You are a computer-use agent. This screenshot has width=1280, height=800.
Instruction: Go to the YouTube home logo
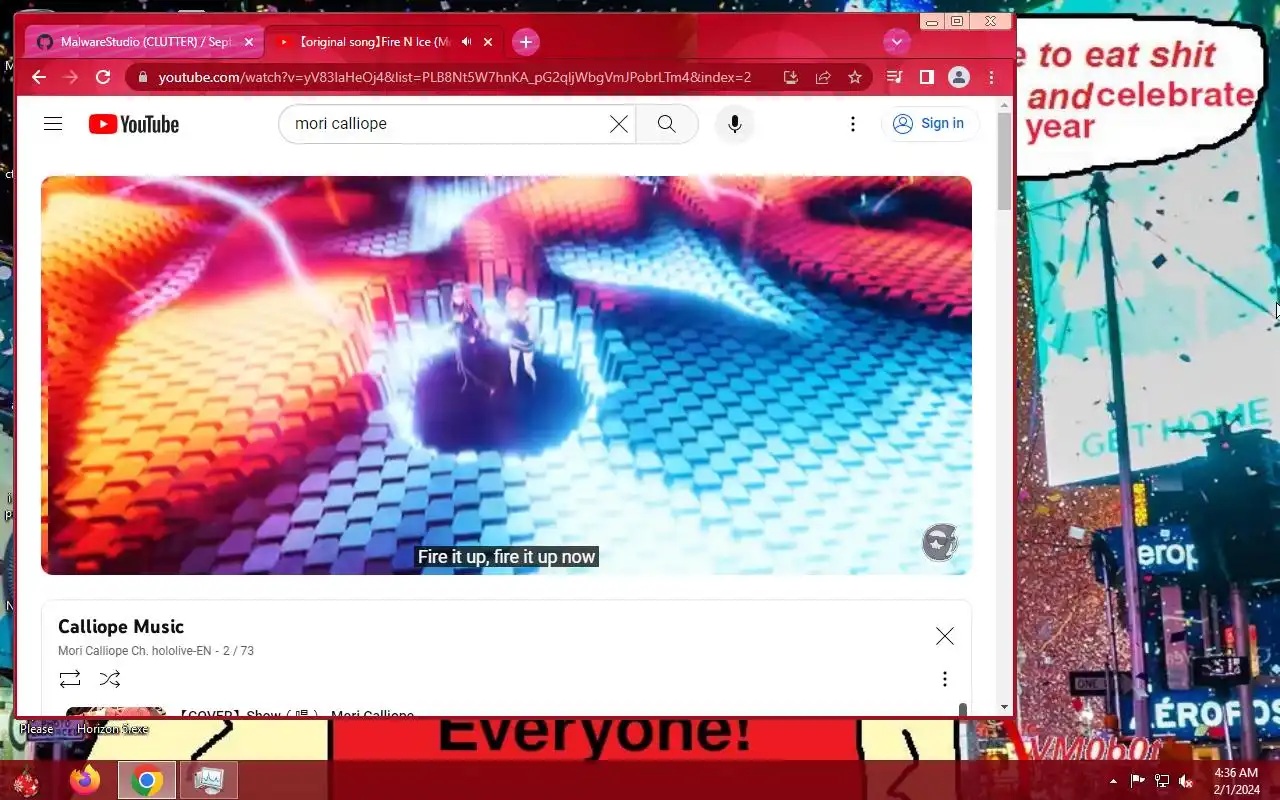(134, 124)
